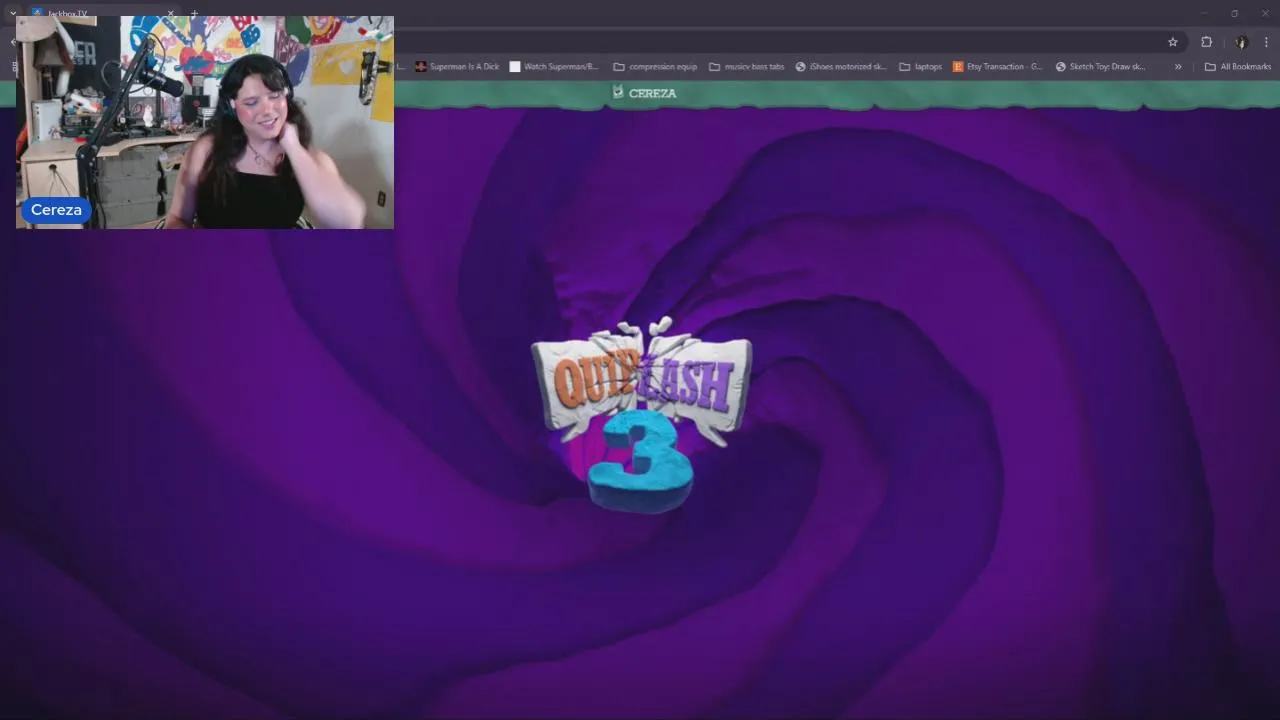Viewport: 1280px width, 720px height.
Task: Click the Cereza webcam overlay
Action: click(205, 122)
